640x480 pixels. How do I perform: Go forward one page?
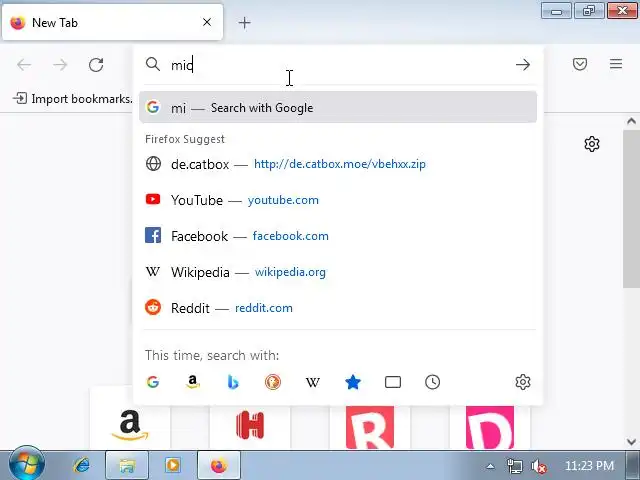click(60, 64)
